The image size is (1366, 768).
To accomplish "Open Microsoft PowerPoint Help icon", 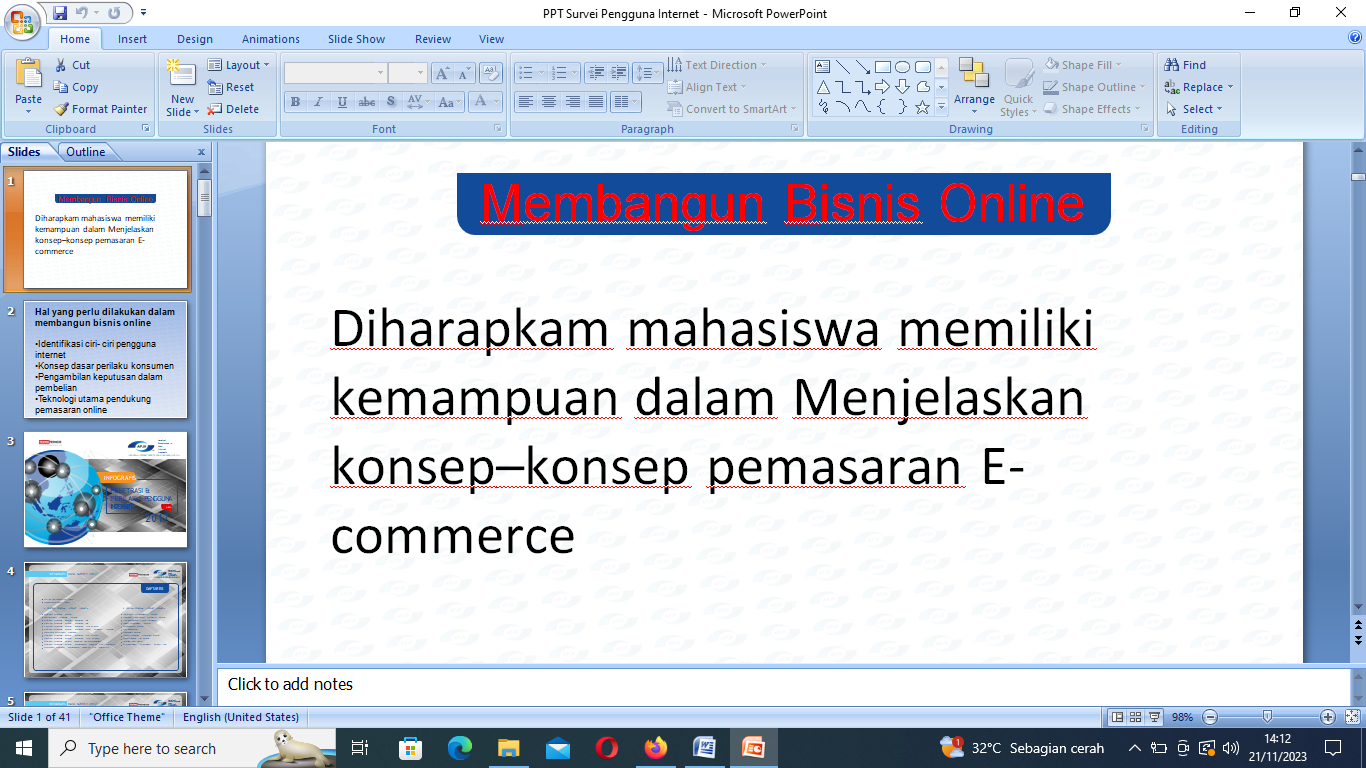I will [1355, 38].
